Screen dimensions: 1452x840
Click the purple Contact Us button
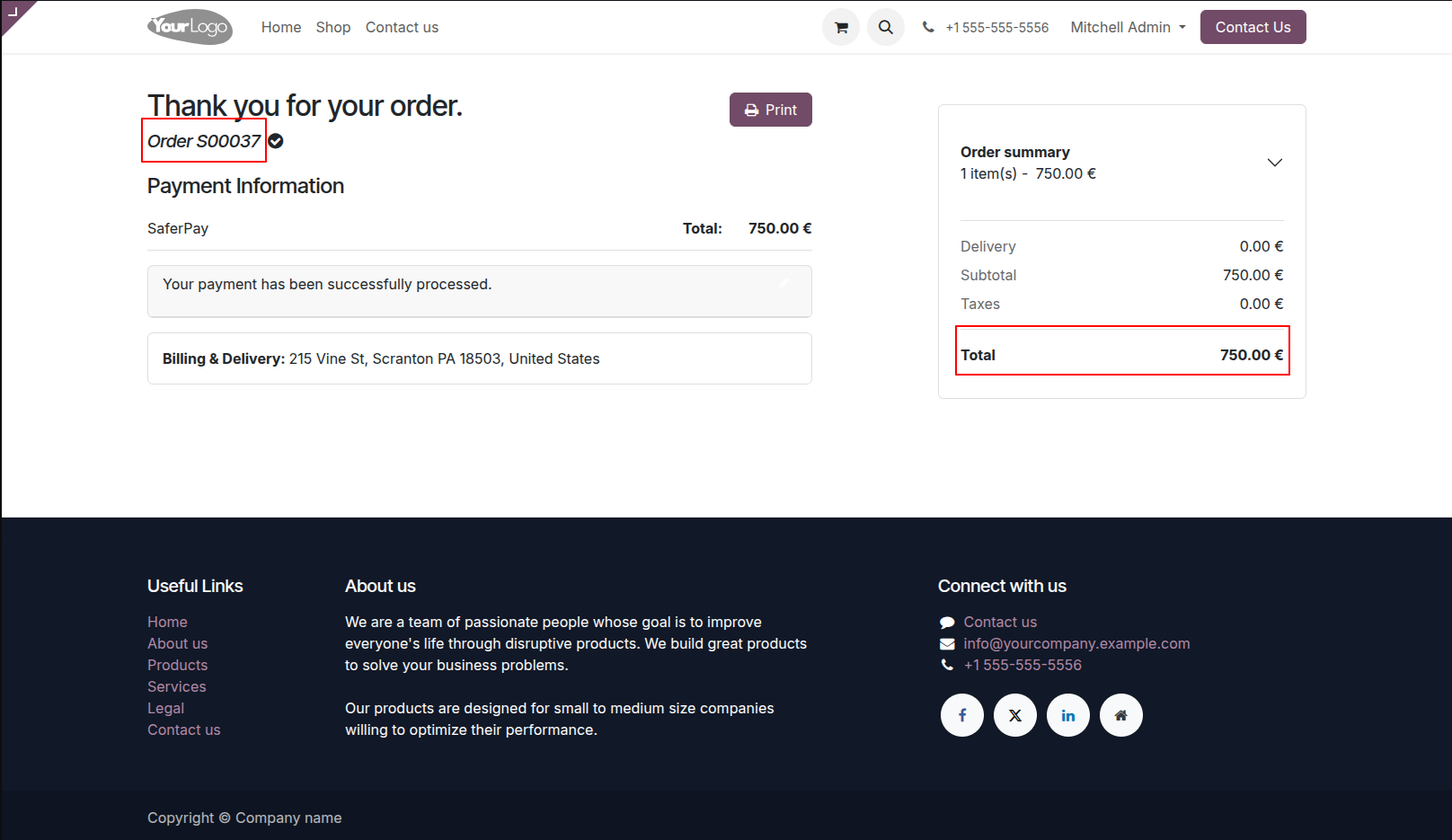click(x=1253, y=27)
